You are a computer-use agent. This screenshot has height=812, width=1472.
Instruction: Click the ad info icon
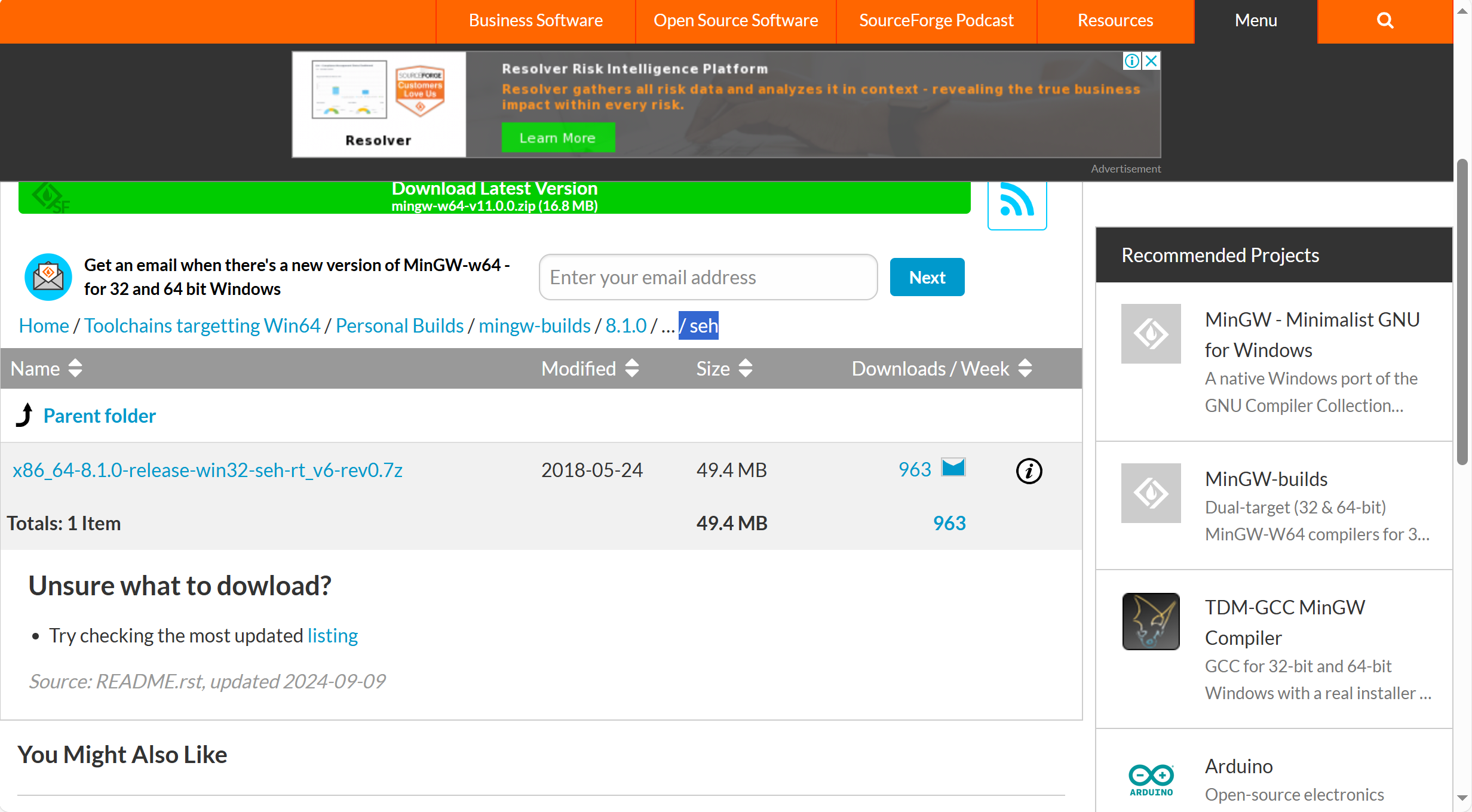(x=1131, y=61)
